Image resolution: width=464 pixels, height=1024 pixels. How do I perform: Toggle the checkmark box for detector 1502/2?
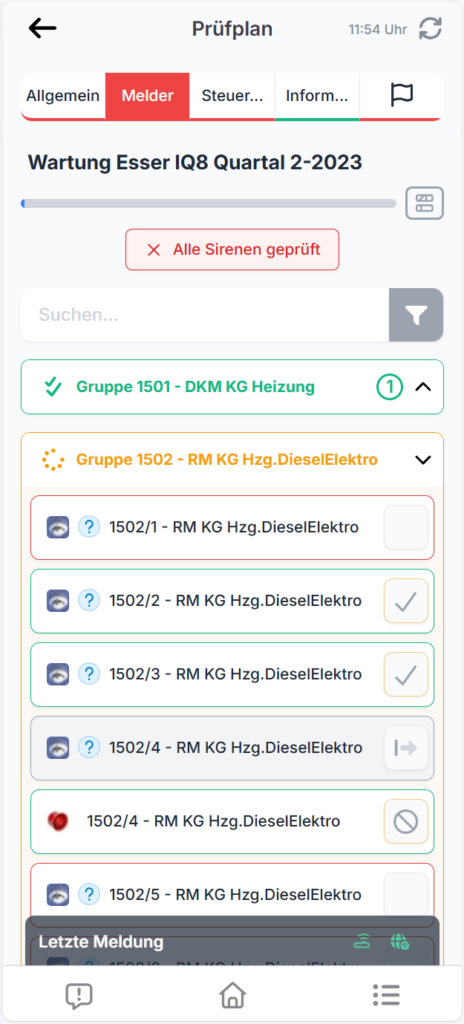[406, 600]
